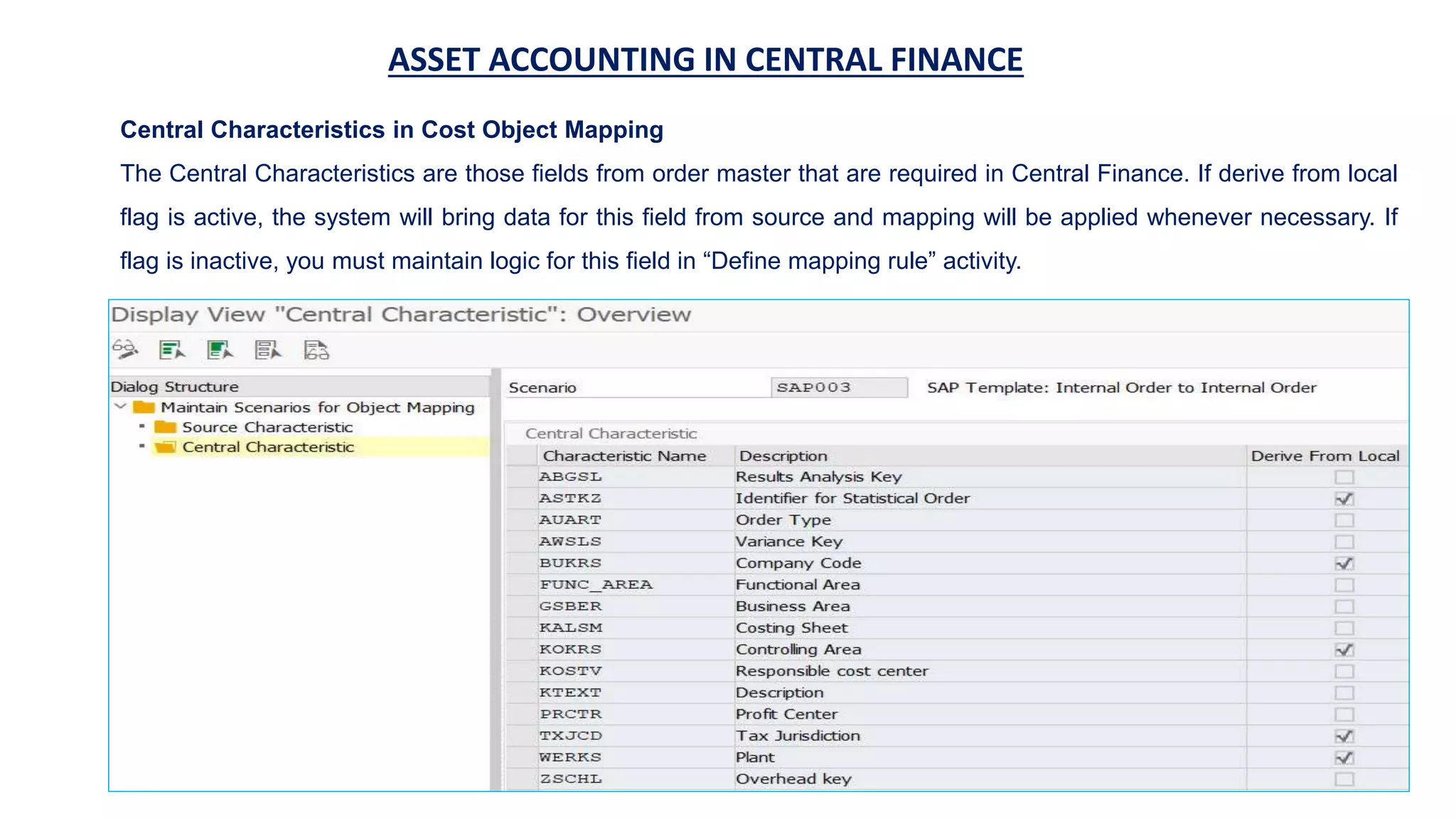Image resolution: width=1456 pixels, height=819 pixels.
Task: Toggle Derive From Local for ASTKZ
Action: 1344,498
